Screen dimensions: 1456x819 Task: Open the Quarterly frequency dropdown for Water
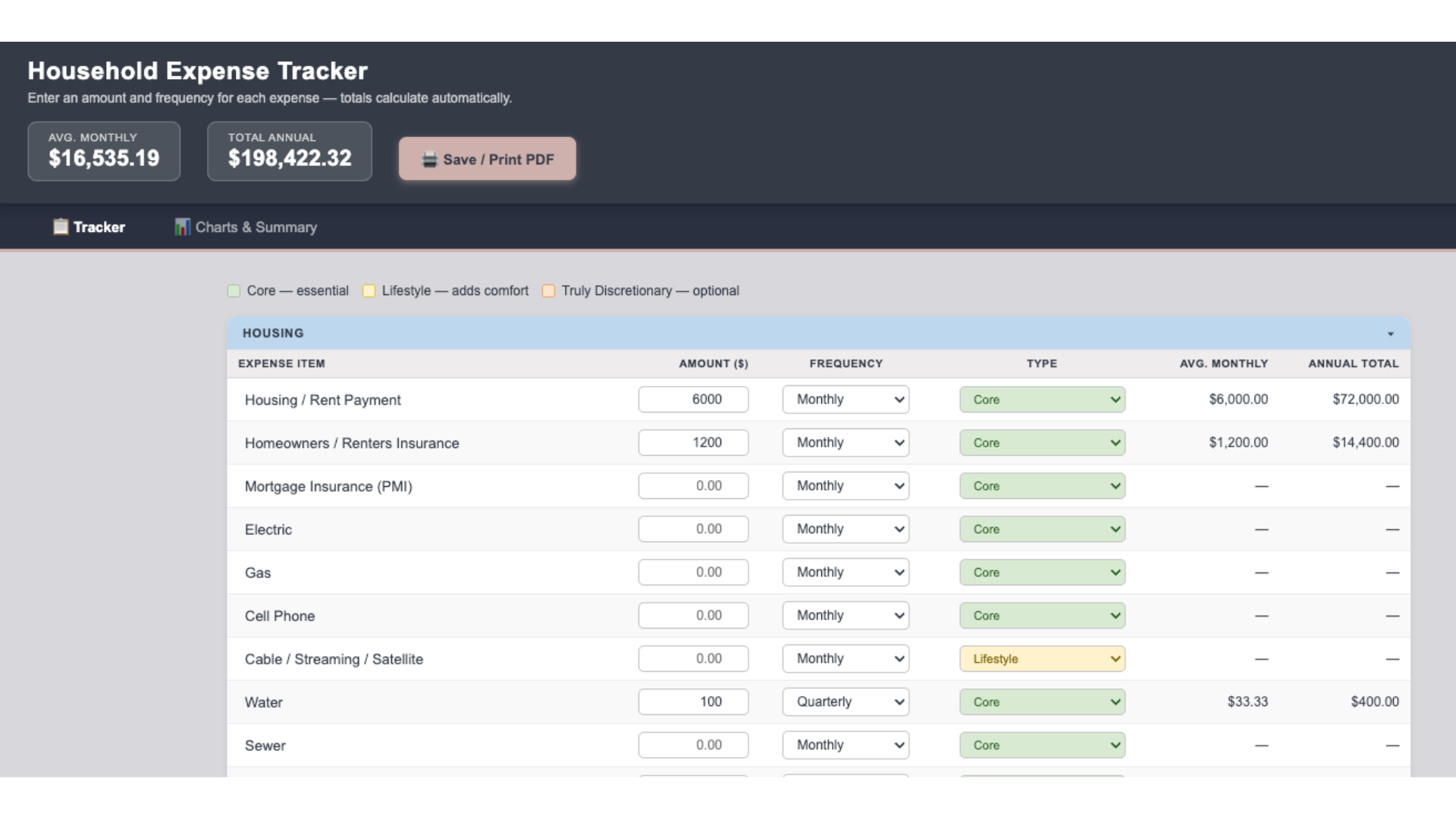coord(846,702)
